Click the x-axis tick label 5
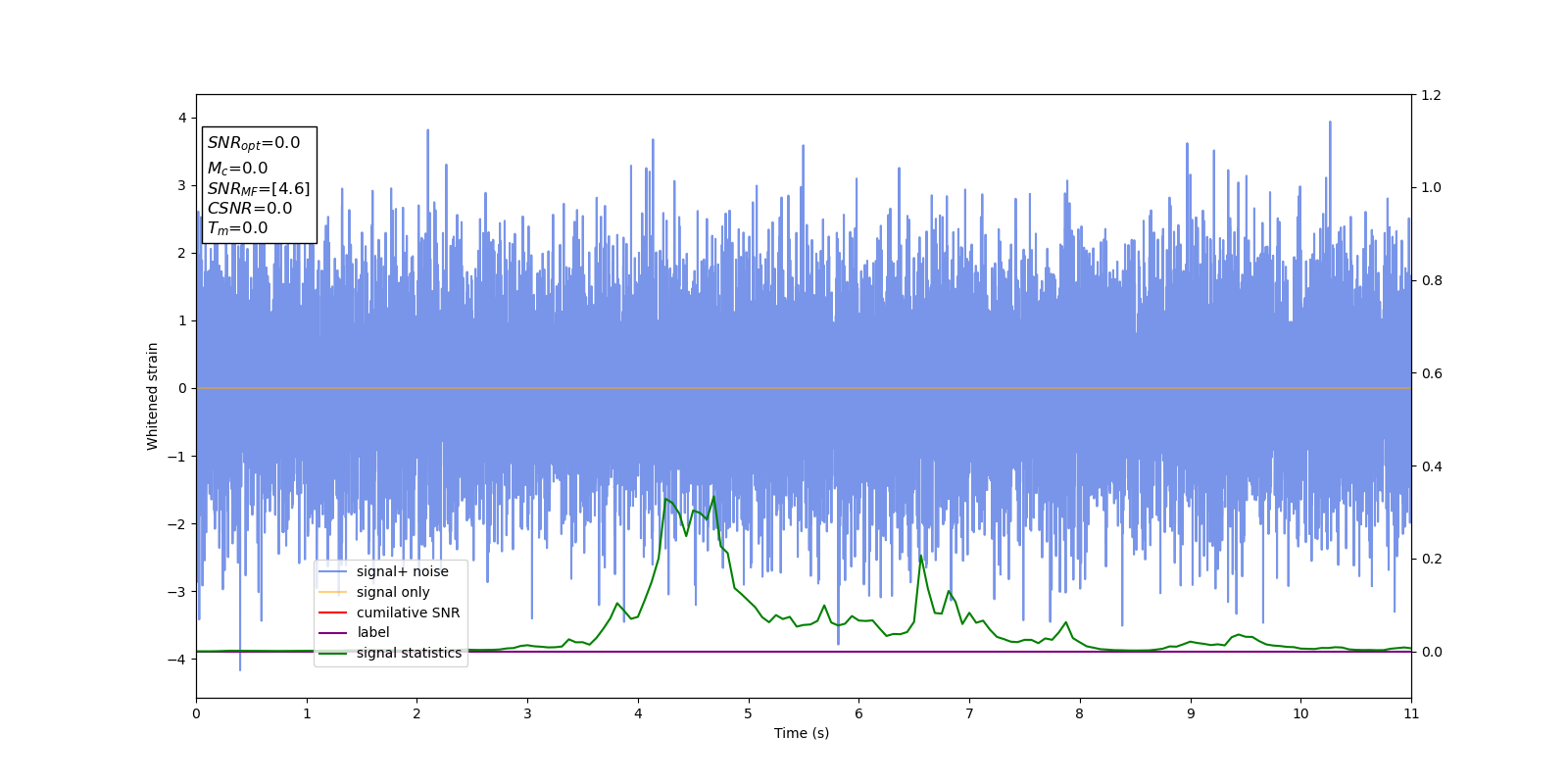 tap(748, 713)
